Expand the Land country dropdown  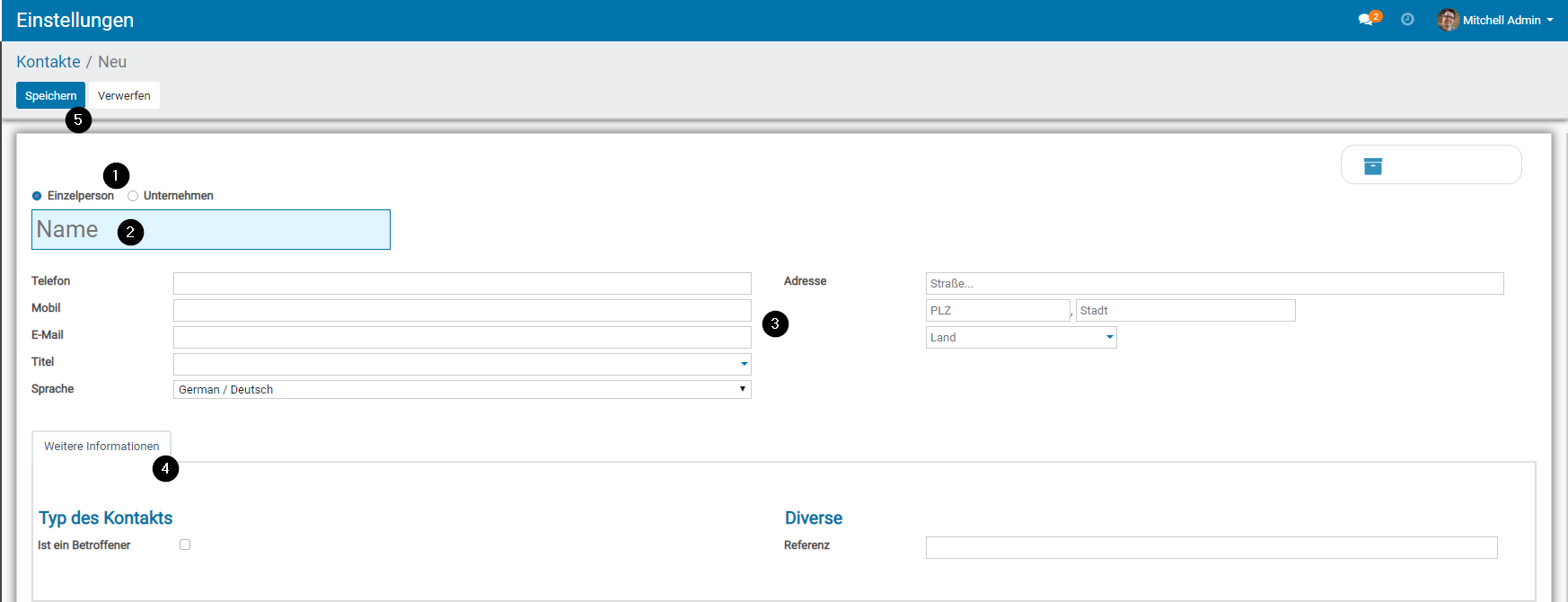click(1110, 338)
